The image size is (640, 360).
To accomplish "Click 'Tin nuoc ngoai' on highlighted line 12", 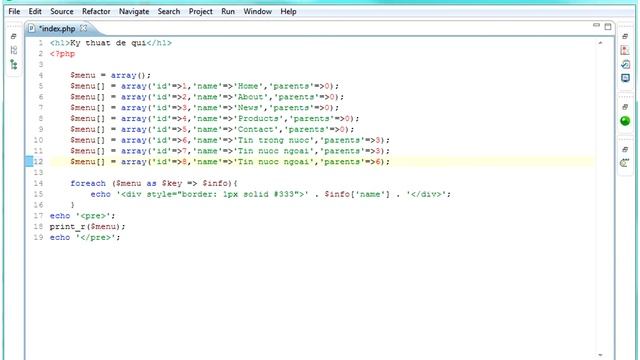I will pyautogui.click(x=274, y=162).
